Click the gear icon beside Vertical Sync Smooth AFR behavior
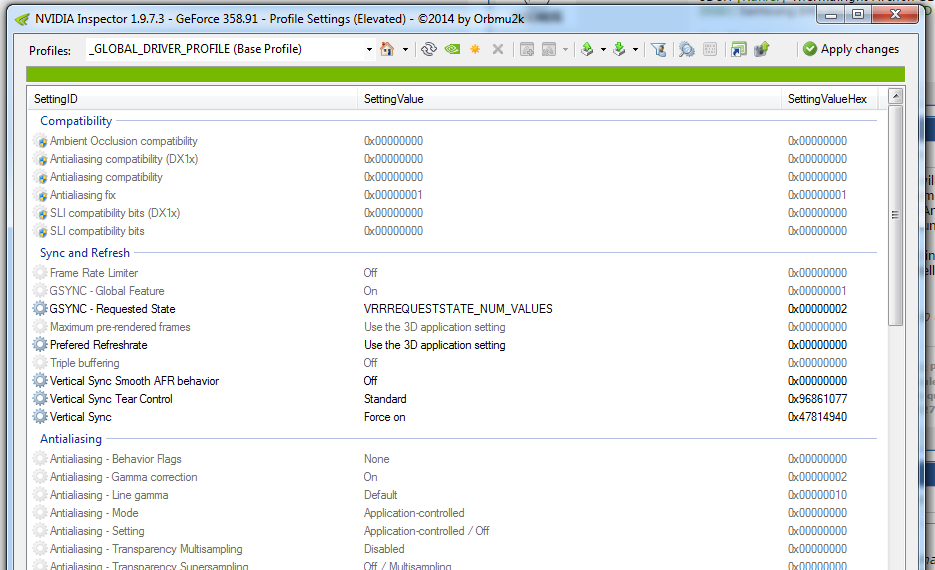This screenshot has height=570, width=935. click(40, 380)
